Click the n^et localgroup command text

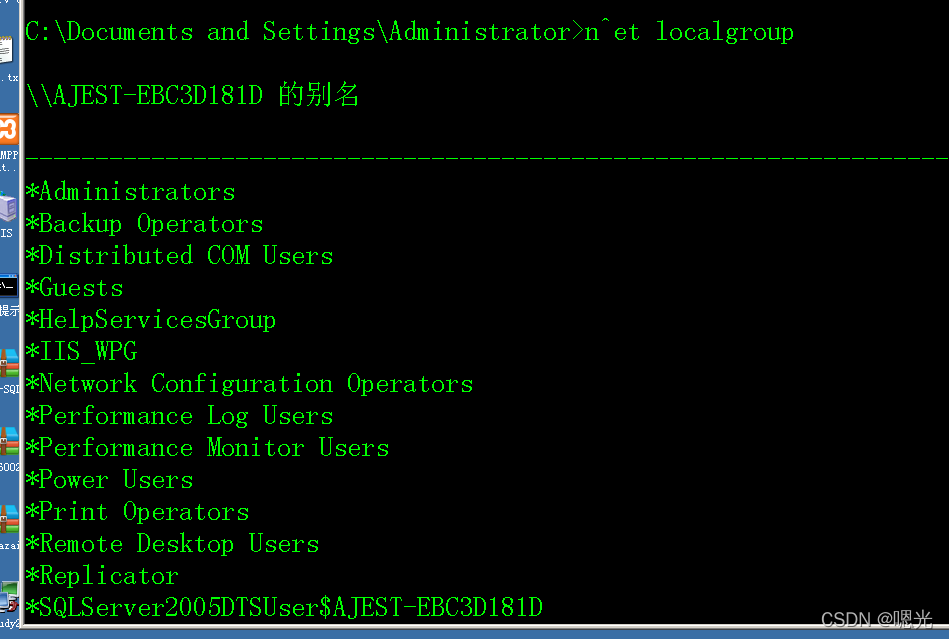point(689,31)
